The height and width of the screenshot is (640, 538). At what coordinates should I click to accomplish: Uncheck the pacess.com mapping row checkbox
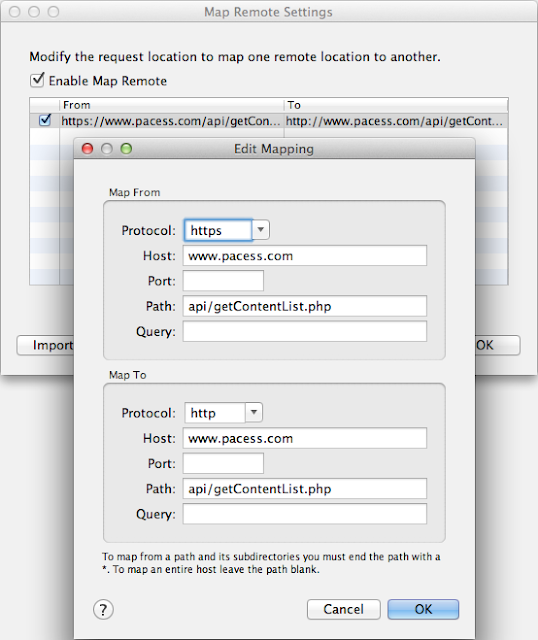pyautogui.click(x=45, y=120)
